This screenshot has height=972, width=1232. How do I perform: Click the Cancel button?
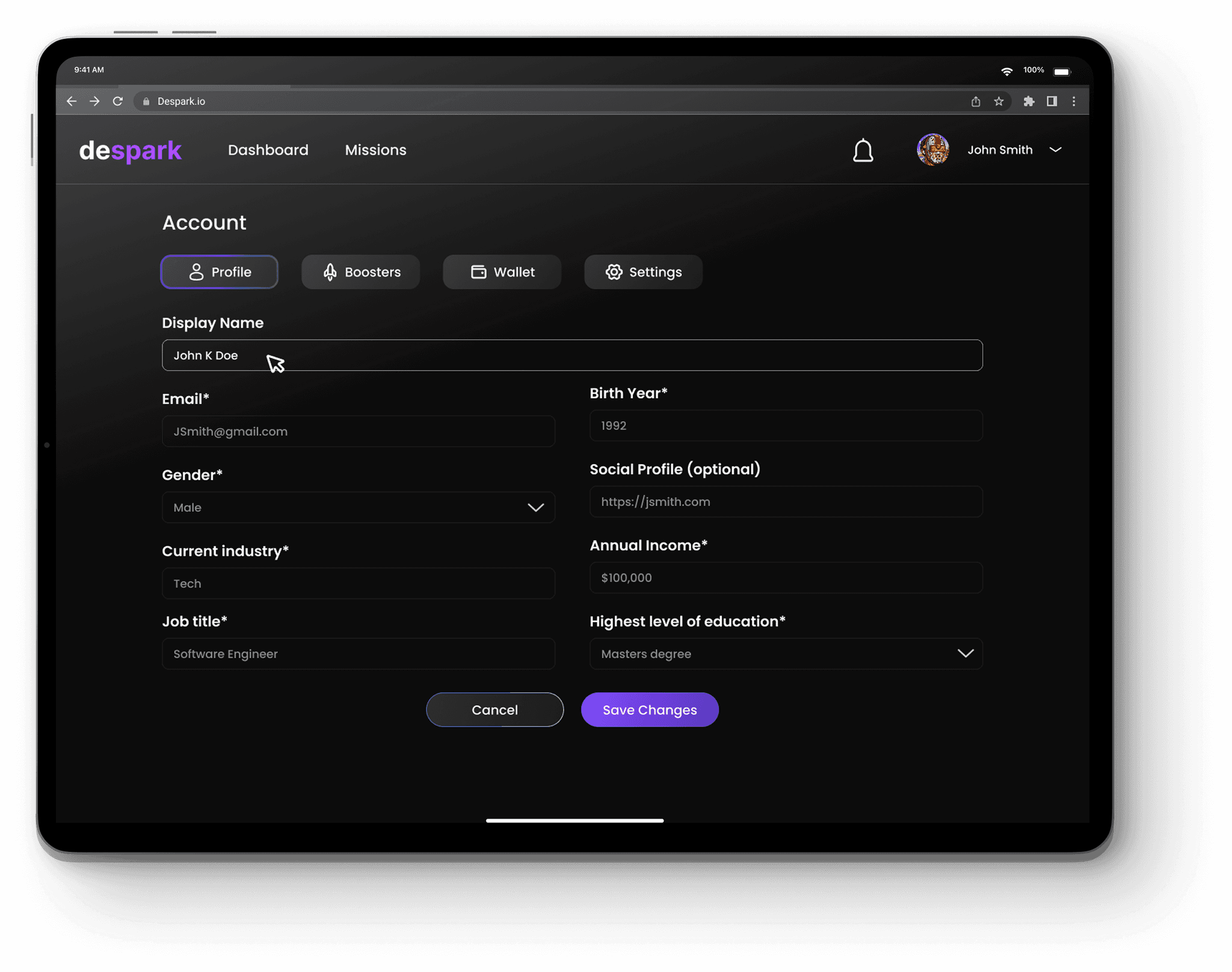494,710
